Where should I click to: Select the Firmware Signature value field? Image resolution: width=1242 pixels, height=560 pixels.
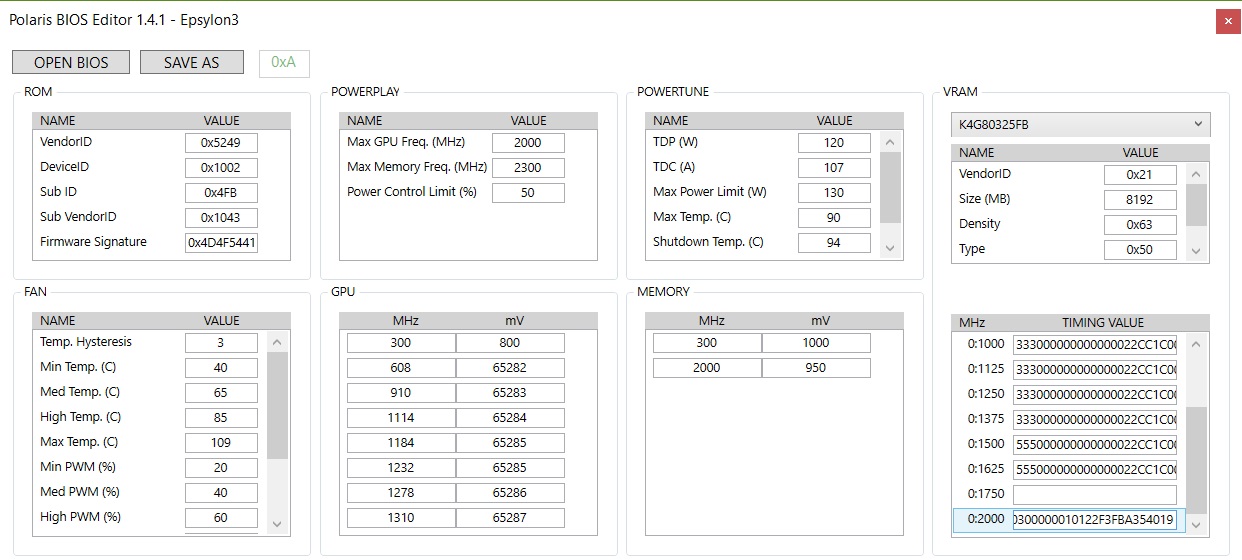pyautogui.click(x=221, y=243)
